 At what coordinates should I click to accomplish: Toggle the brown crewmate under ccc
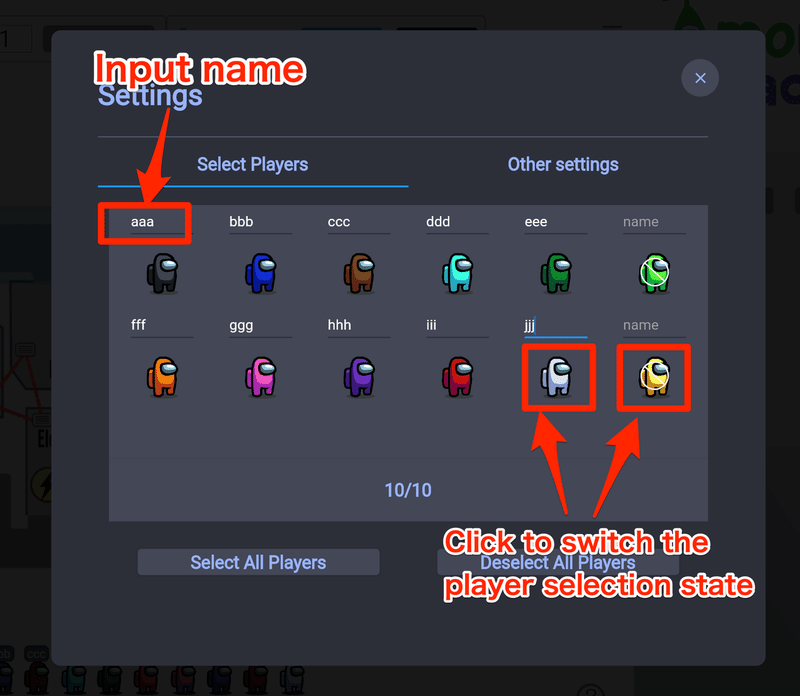(x=359, y=274)
